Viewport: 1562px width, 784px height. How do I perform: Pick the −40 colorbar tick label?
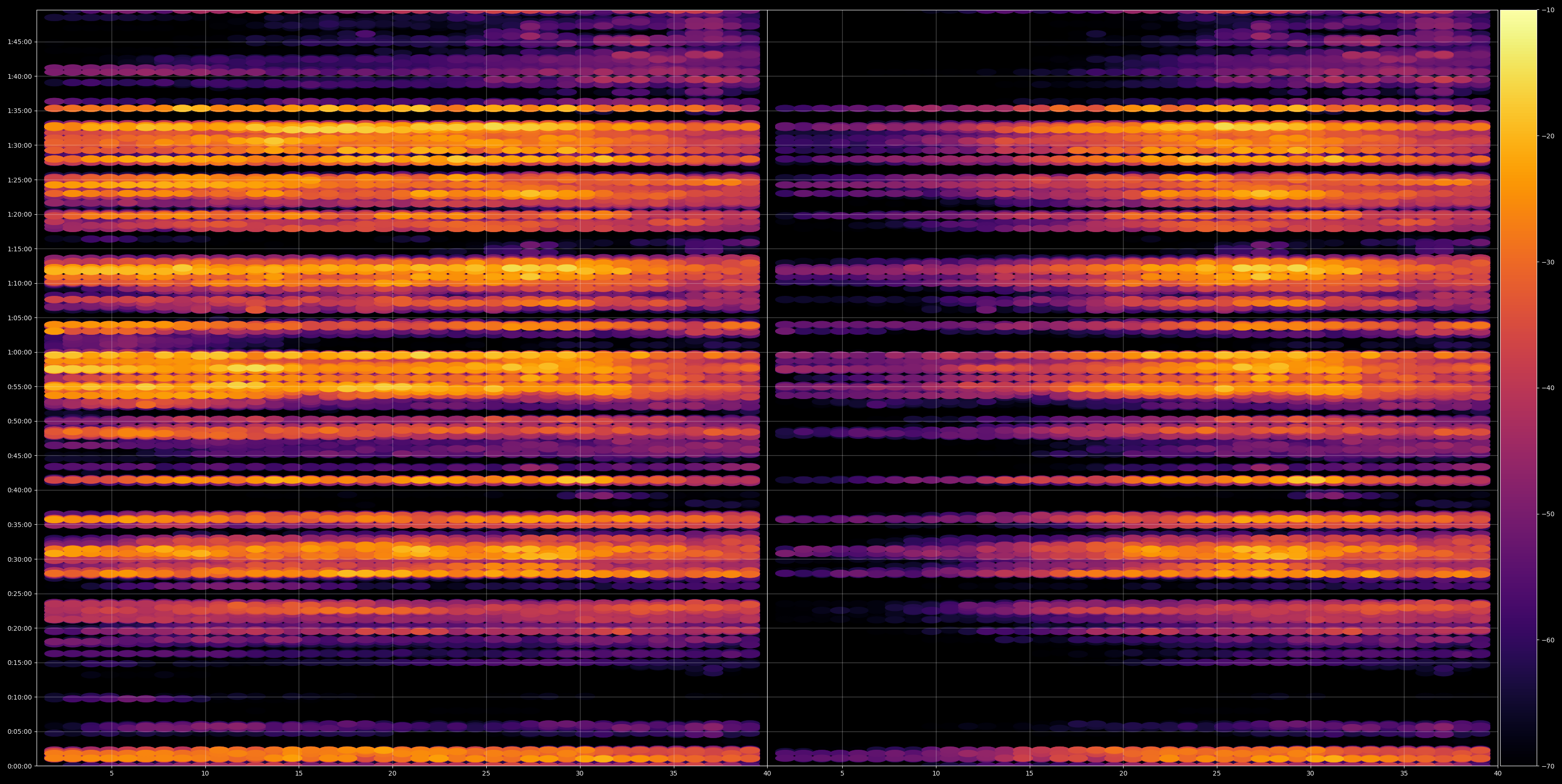(1548, 388)
